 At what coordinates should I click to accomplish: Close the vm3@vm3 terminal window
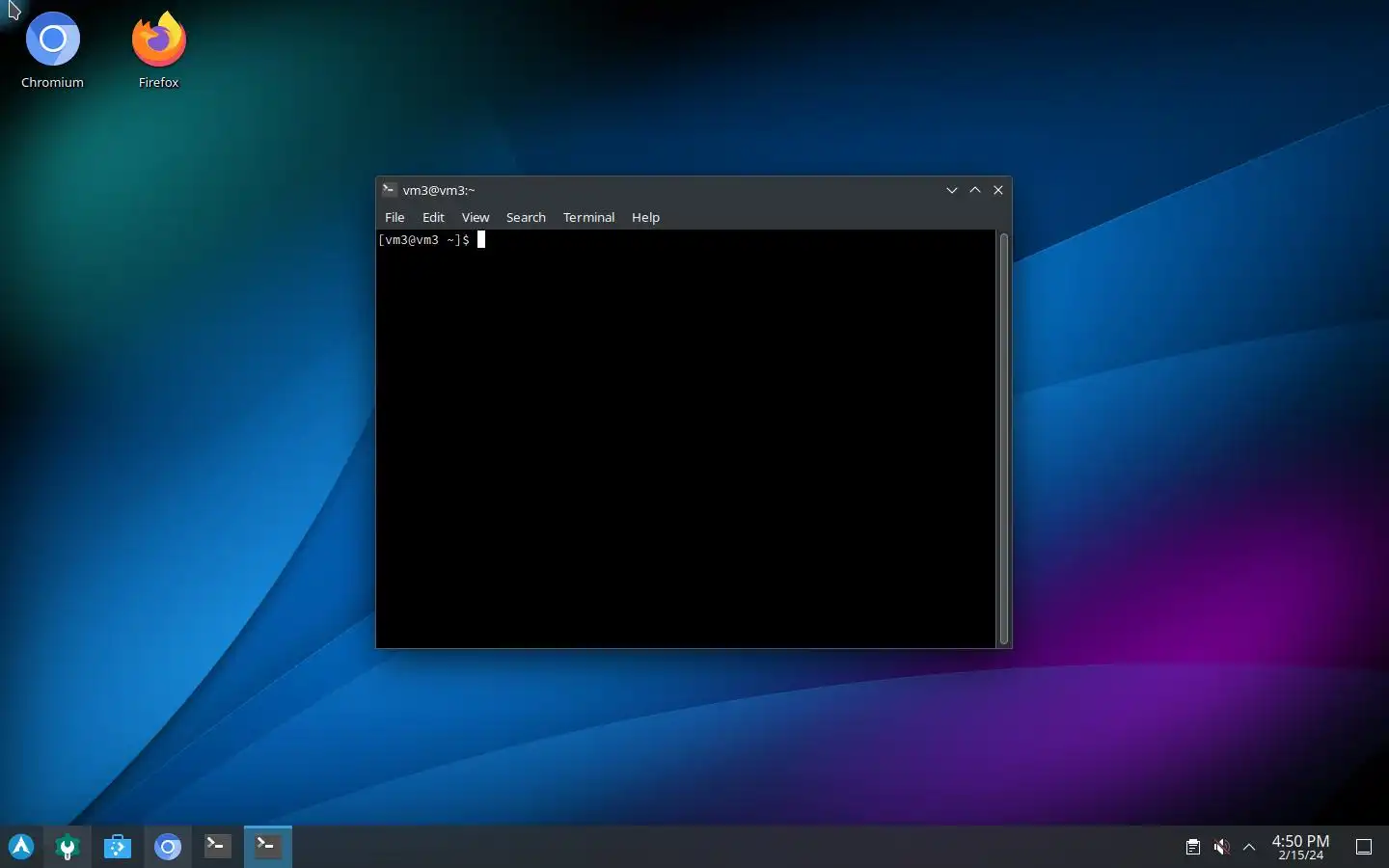pos(998,190)
